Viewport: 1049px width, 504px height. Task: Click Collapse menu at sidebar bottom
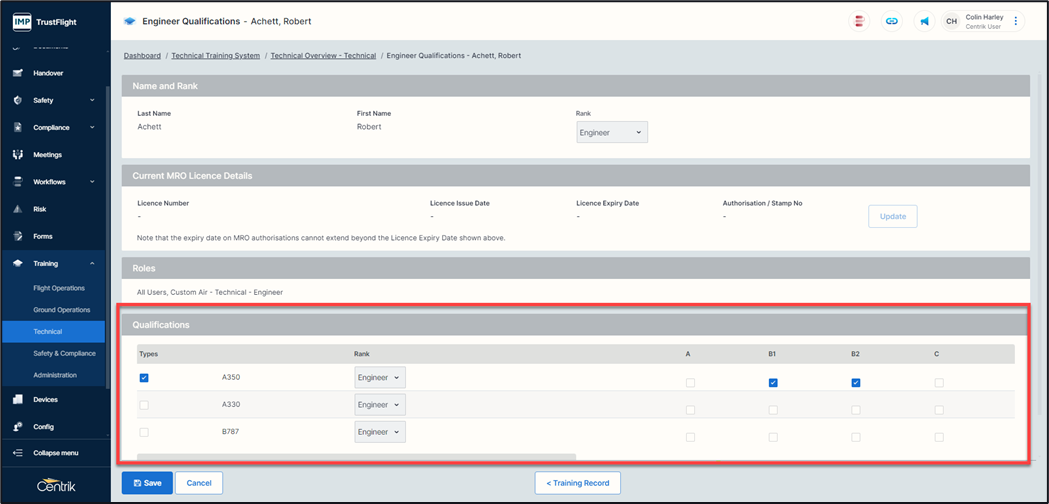click(57, 453)
